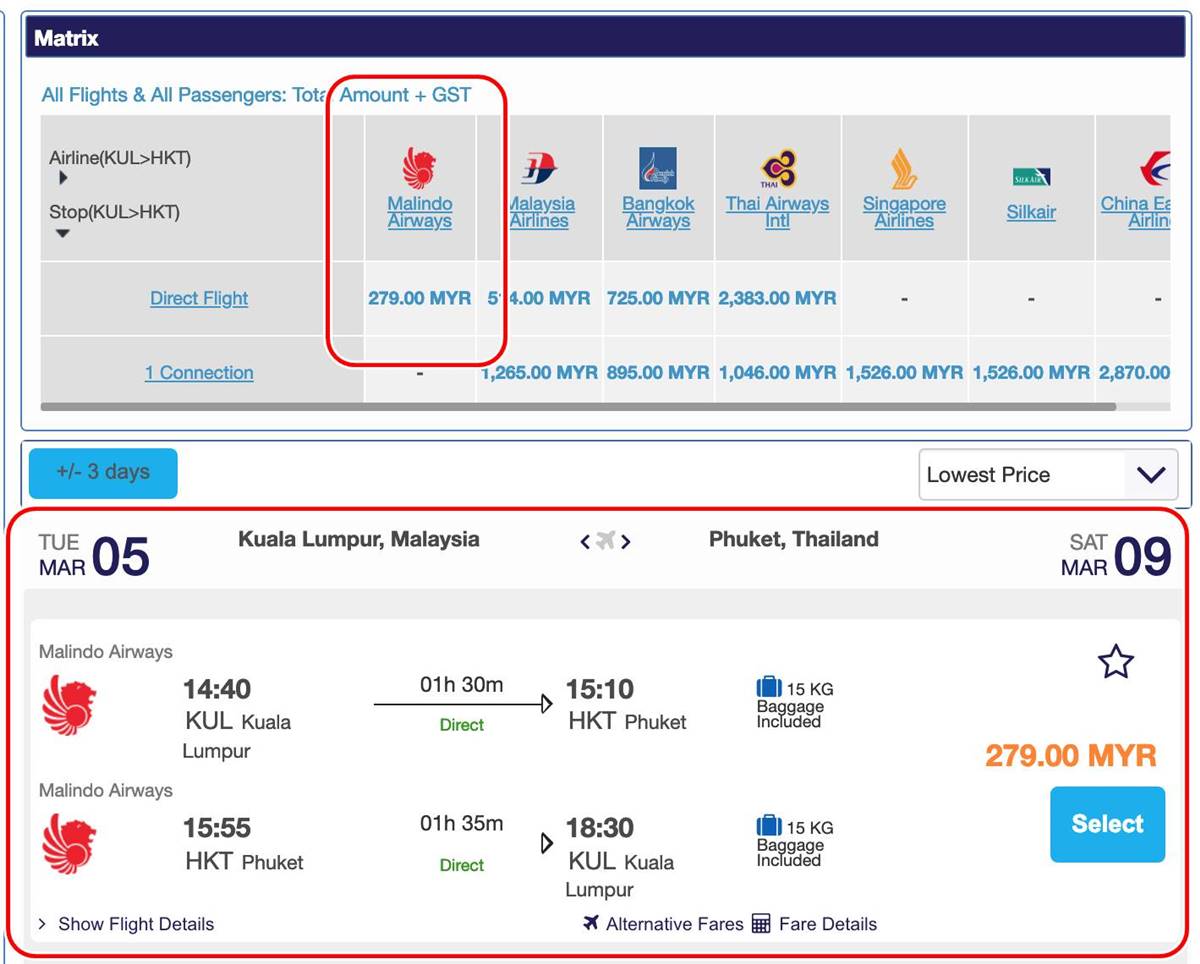Click the matrix horizontal scrollbar
Screen dimensions: 1200x964
578,407
